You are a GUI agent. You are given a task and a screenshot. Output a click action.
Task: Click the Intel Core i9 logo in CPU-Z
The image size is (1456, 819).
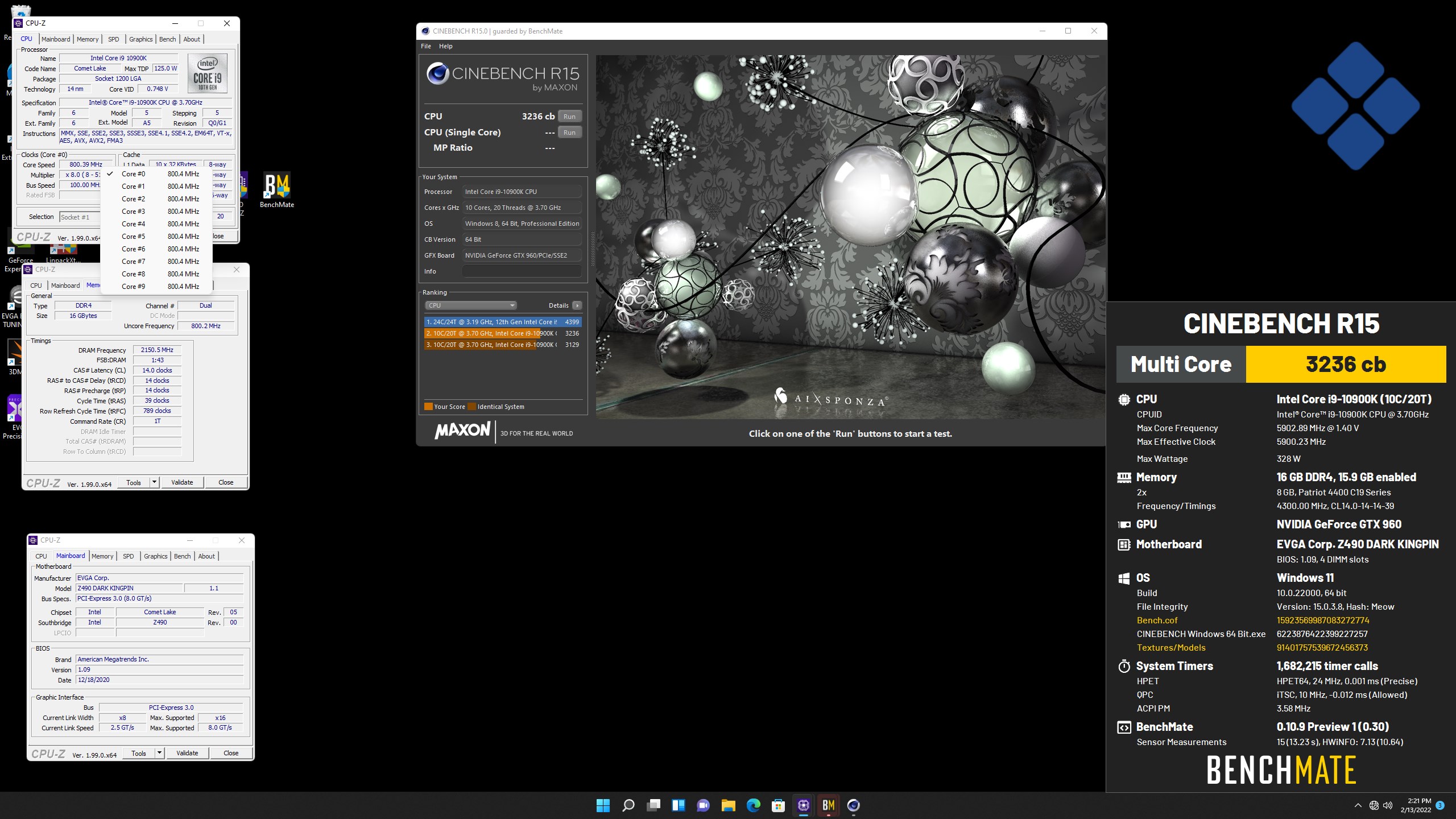click(208, 73)
